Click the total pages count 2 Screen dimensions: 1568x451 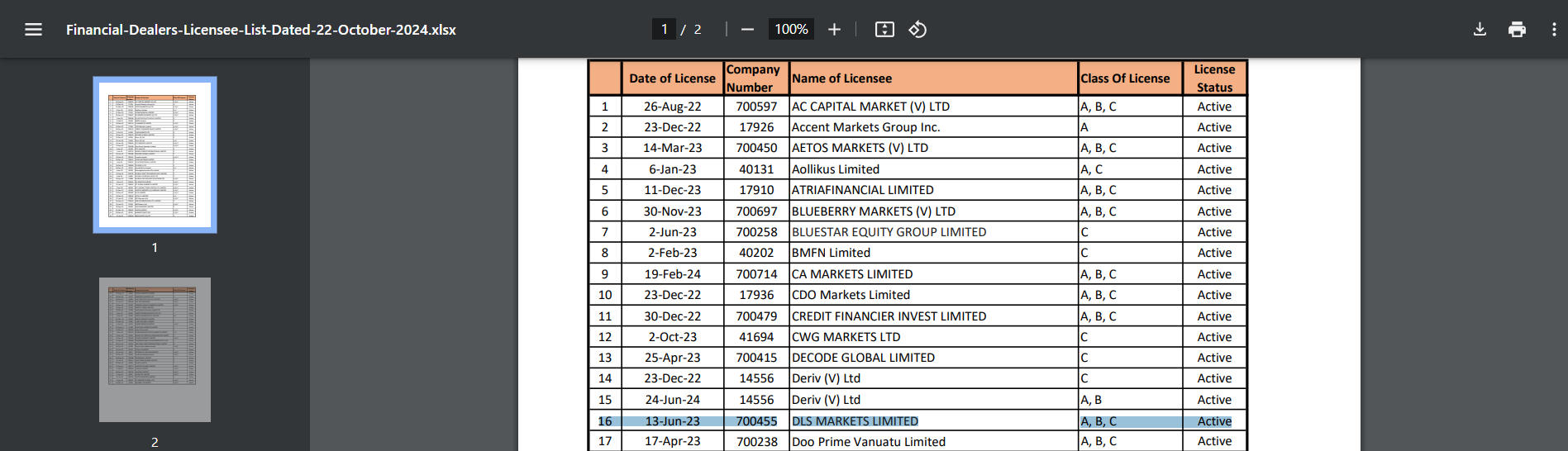[698, 30]
